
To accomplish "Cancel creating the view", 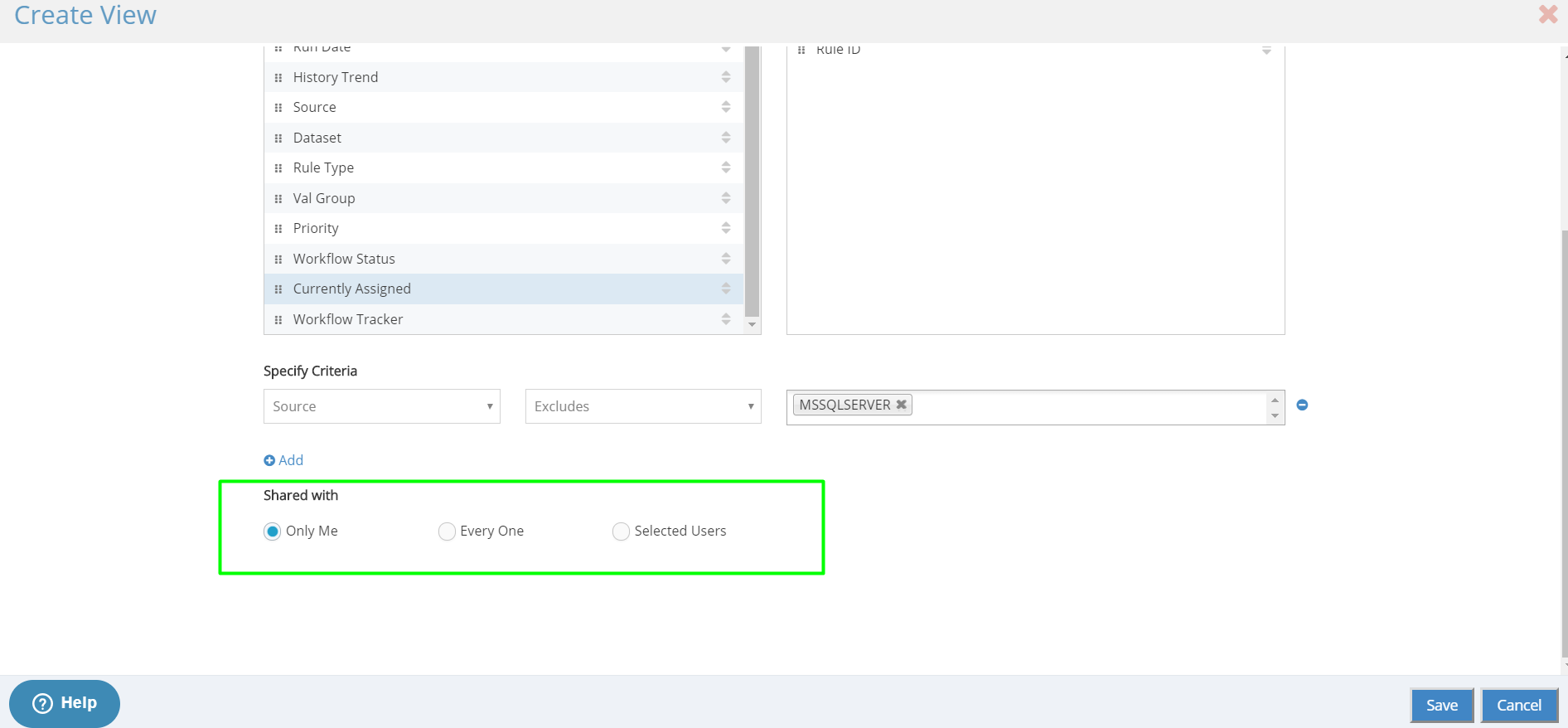I will [1519, 706].
